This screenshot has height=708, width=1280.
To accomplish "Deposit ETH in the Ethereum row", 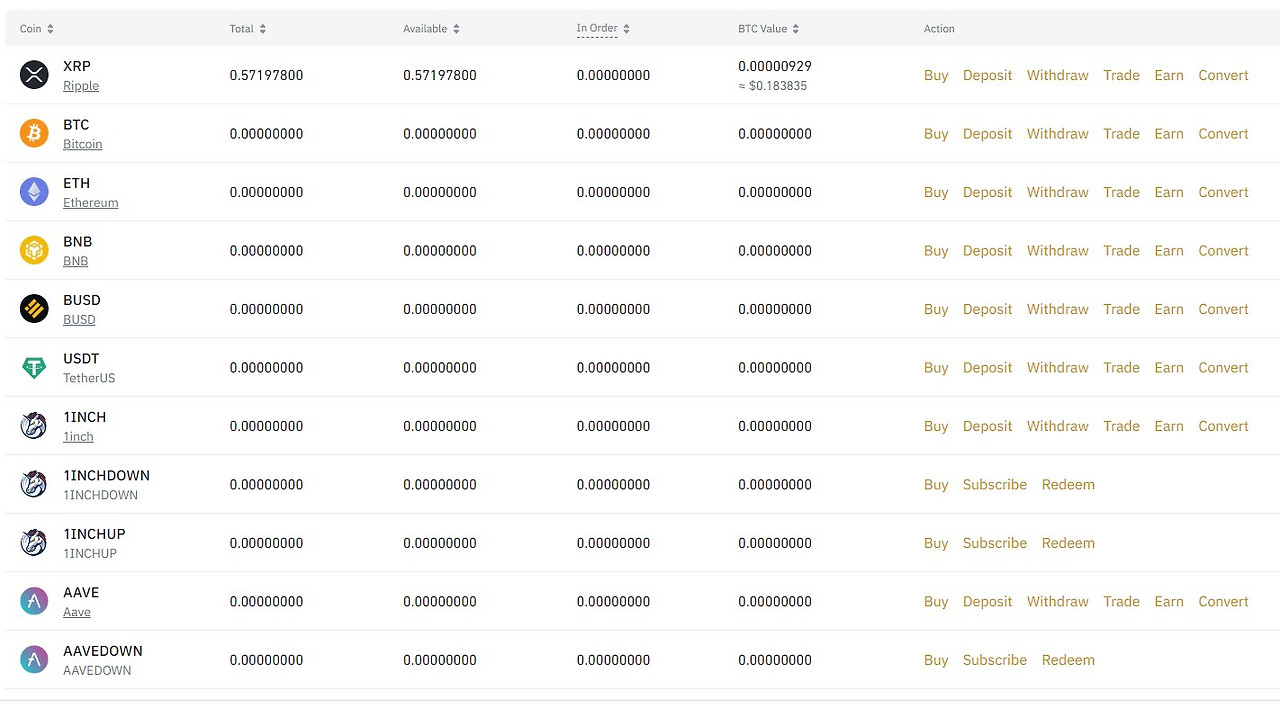I will (x=988, y=192).
